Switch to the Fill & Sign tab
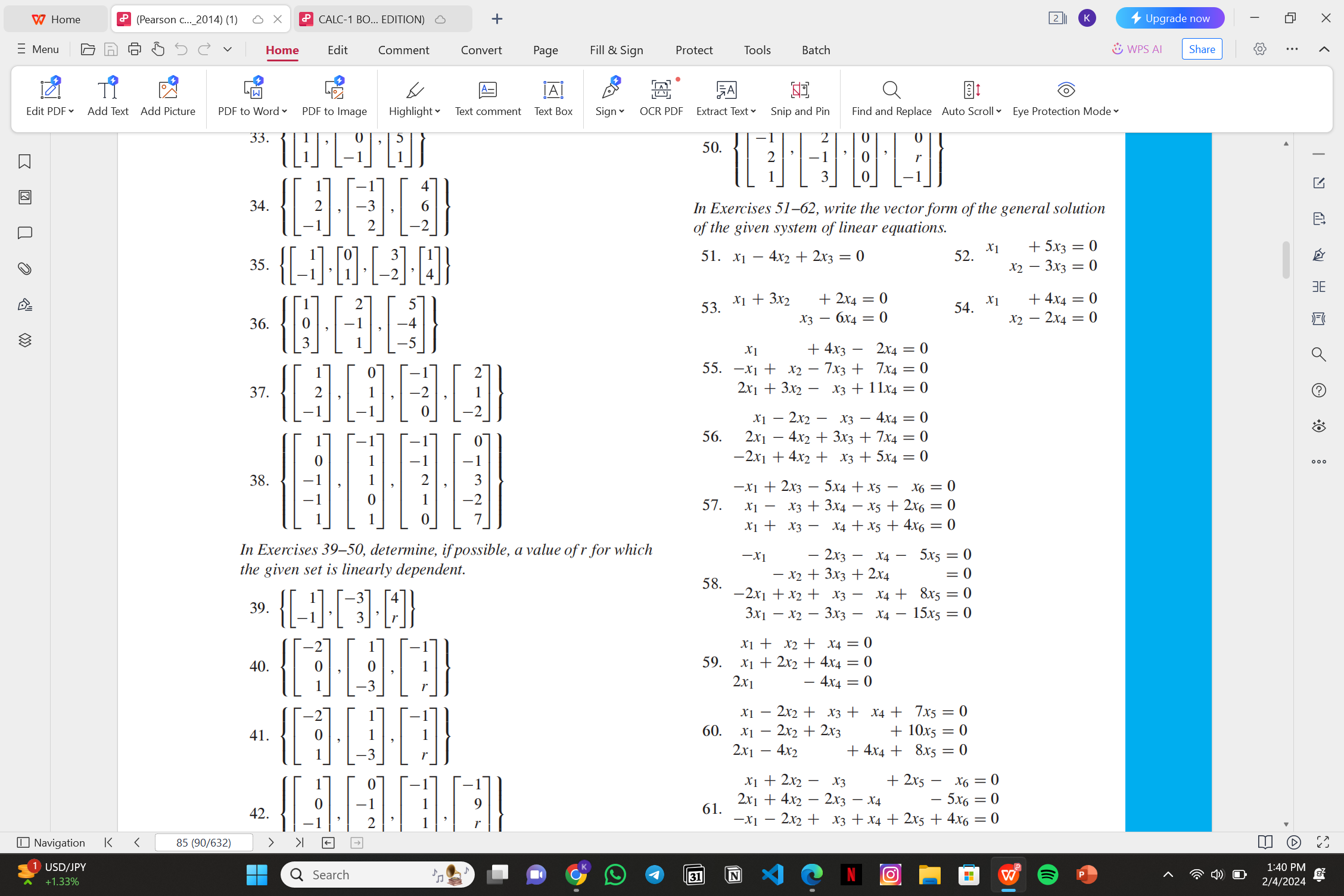The height and width of the screenshot is (896, 1344). [x=616, y=50]
